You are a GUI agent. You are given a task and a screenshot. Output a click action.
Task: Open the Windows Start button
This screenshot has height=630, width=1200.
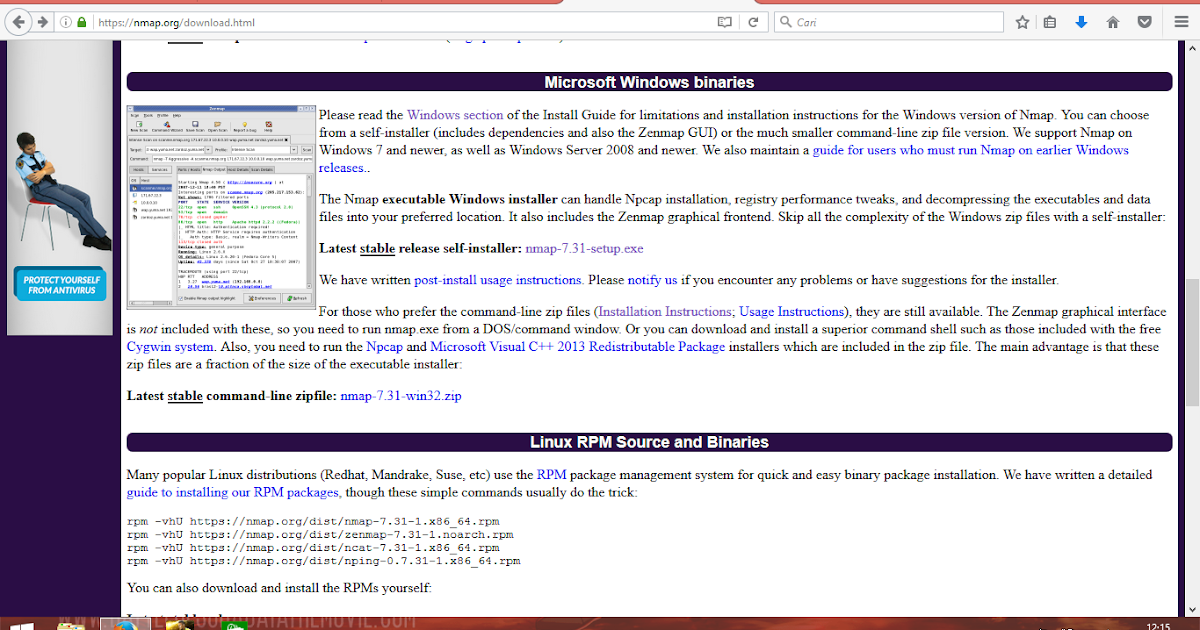point(21,626)
